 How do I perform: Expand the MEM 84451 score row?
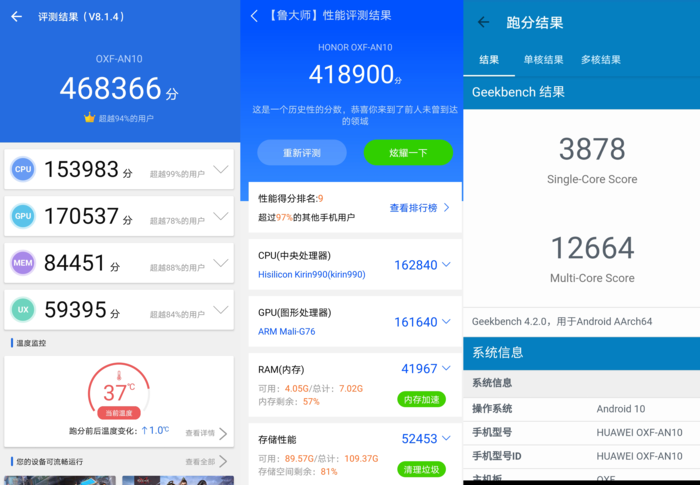tap(221, 263)
